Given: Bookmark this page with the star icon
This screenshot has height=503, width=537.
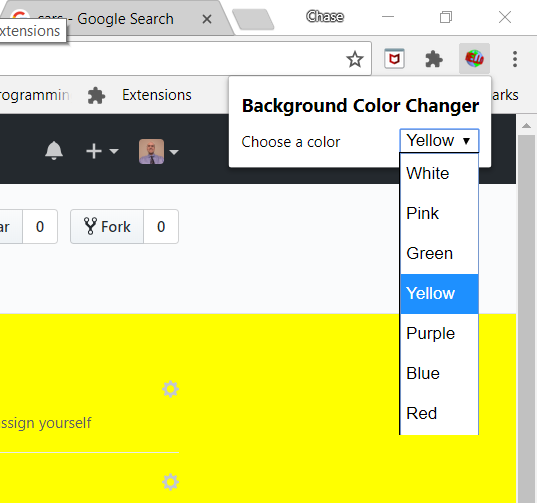Looking at the screenshot, I should coord(355,59).
